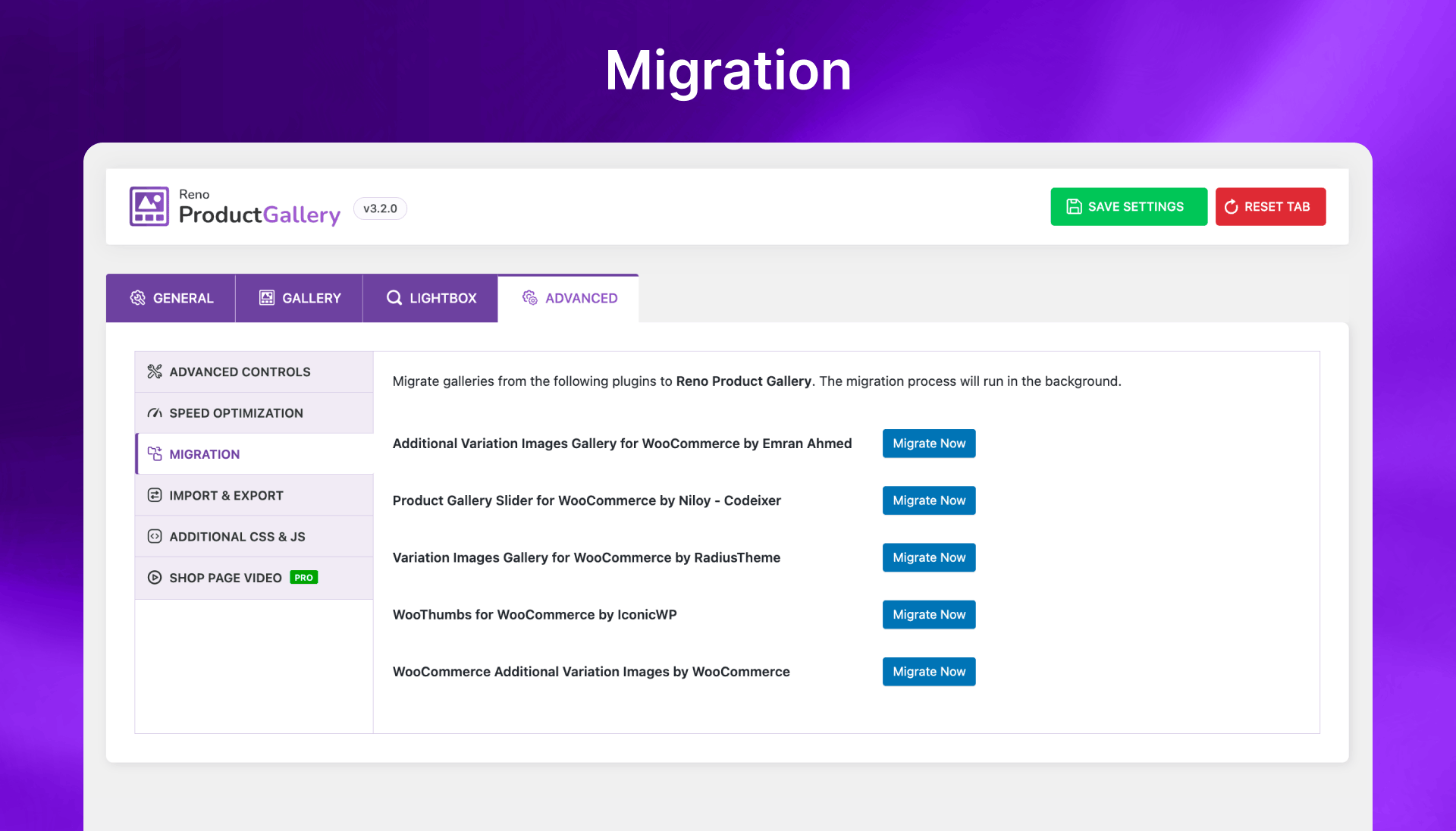This screenshot has width=1456, height=831.
Task: Open Shop Page Video section
Action: 254,578
